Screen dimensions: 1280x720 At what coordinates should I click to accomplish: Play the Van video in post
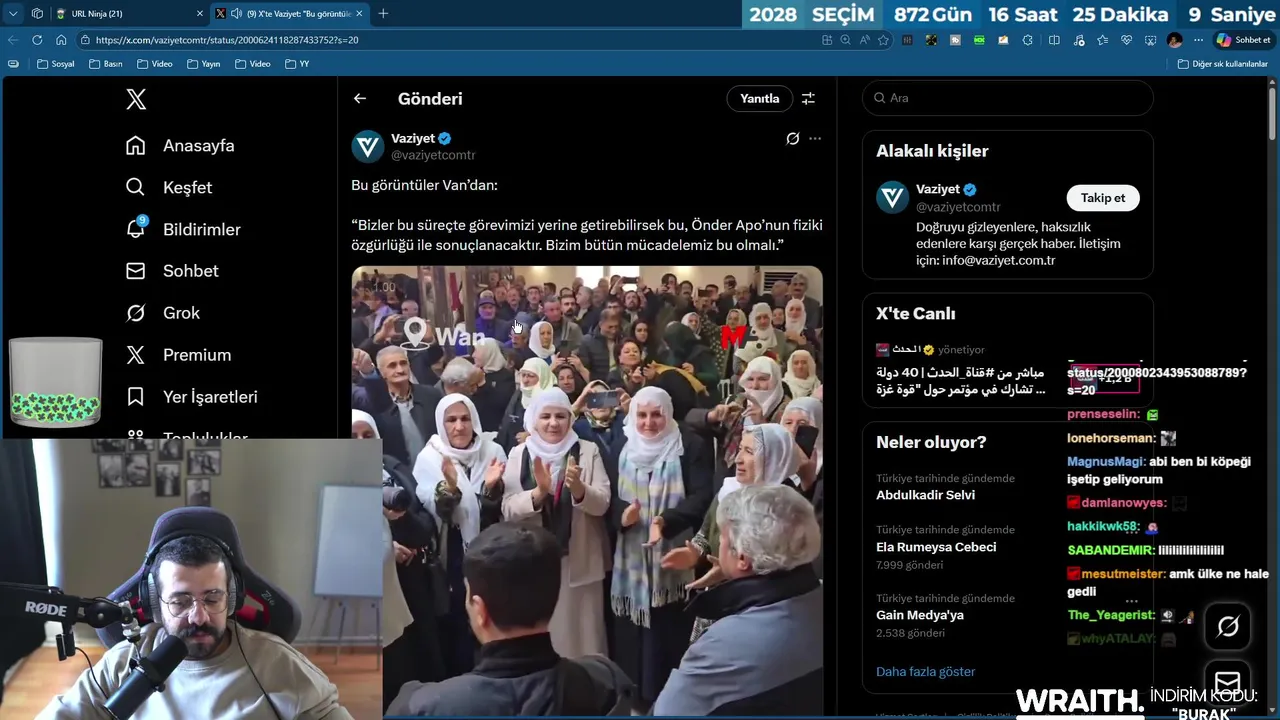pyautogui.click(x=587, y=490)
